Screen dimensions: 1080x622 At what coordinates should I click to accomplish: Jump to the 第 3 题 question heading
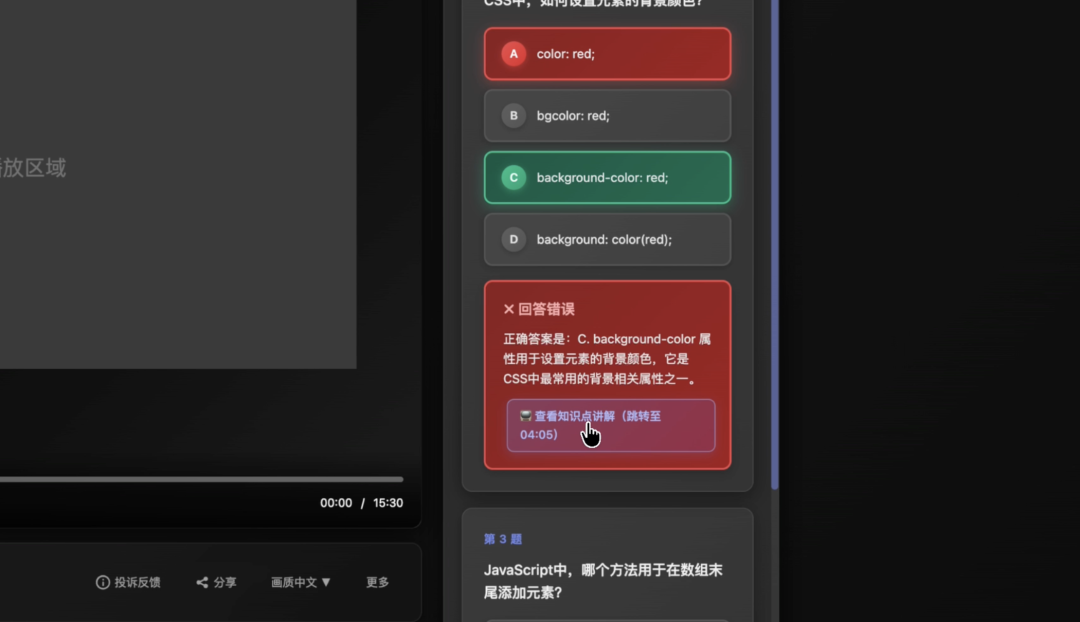click(503, 539)
